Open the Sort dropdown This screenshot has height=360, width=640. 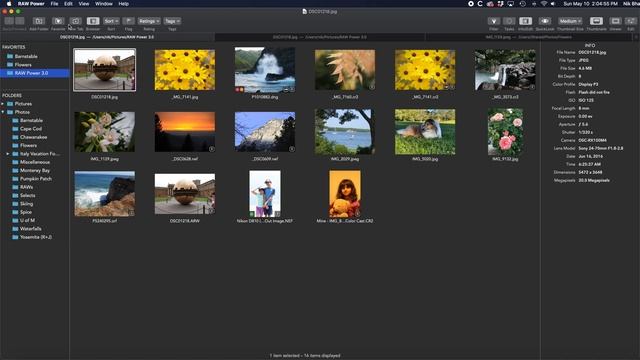pos(111,21)
